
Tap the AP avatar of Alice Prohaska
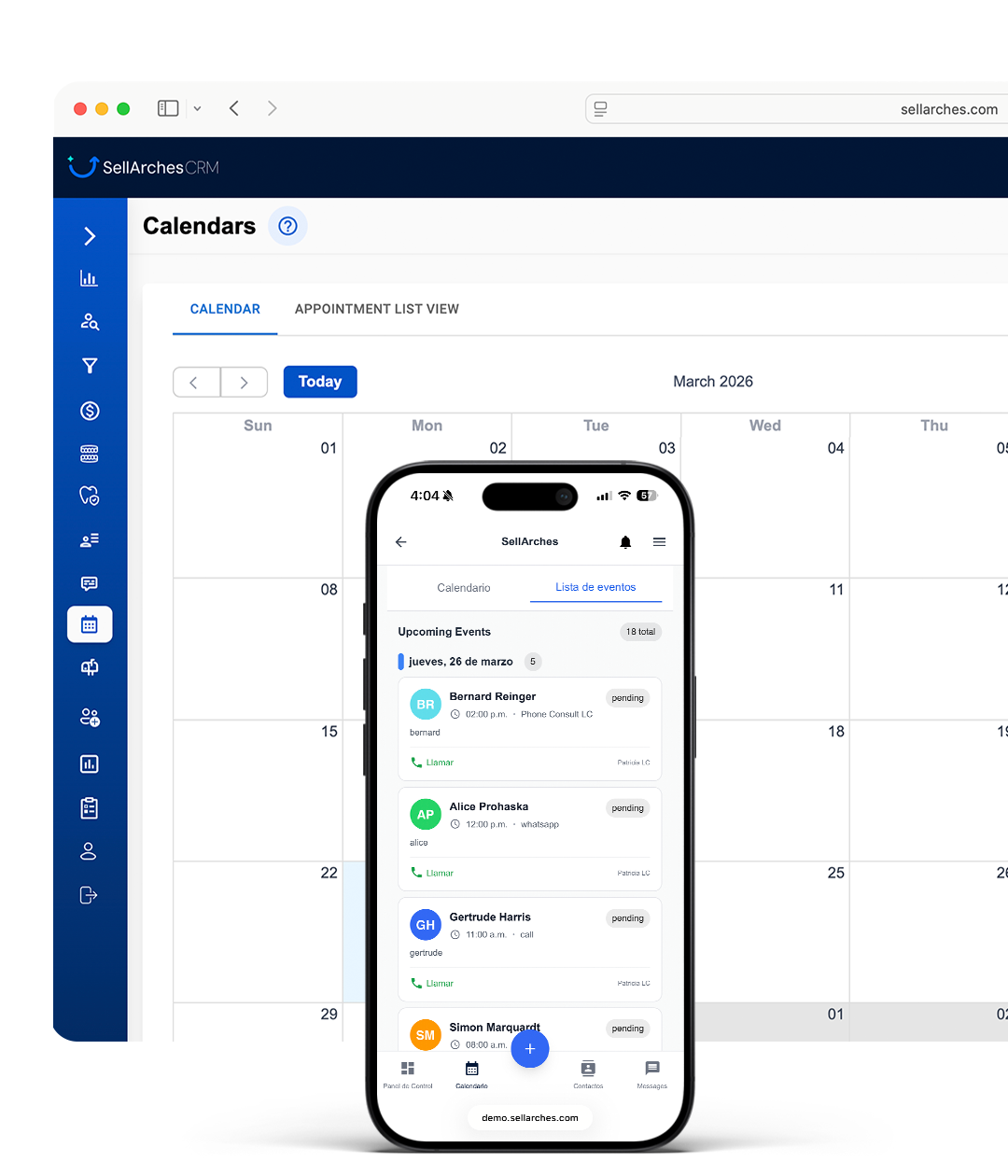point(426,815)
